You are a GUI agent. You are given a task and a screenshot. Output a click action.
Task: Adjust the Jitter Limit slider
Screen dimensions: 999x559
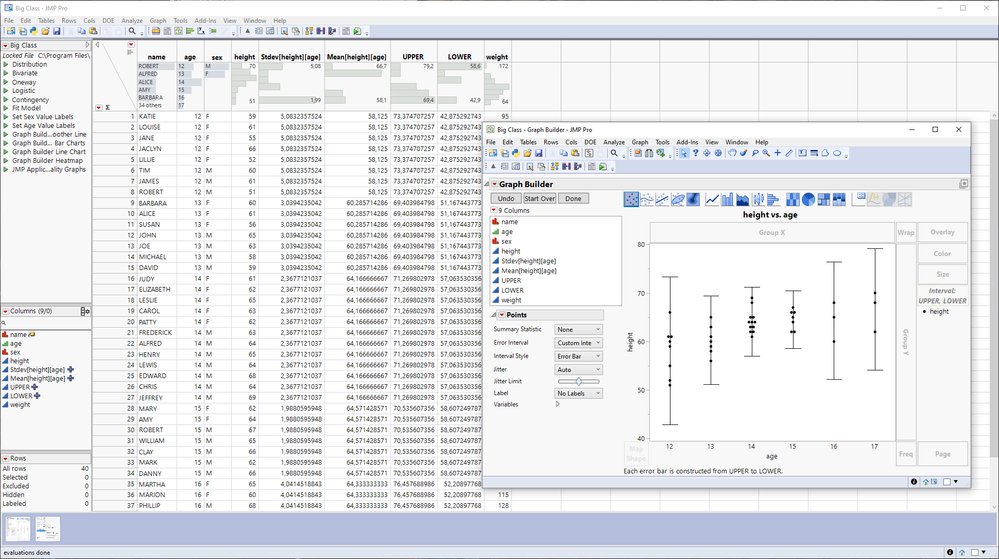pos(579,381)
